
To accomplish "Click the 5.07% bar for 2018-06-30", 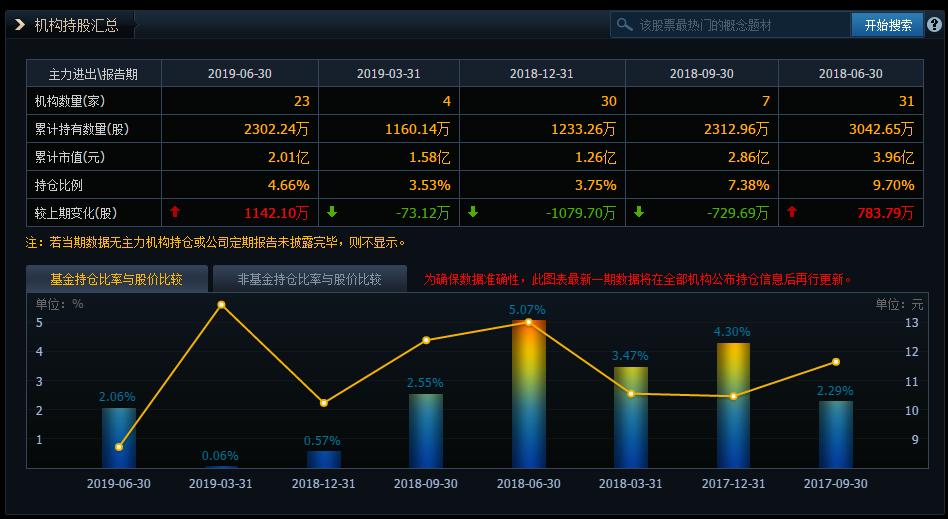I will [x=528, y=394].
